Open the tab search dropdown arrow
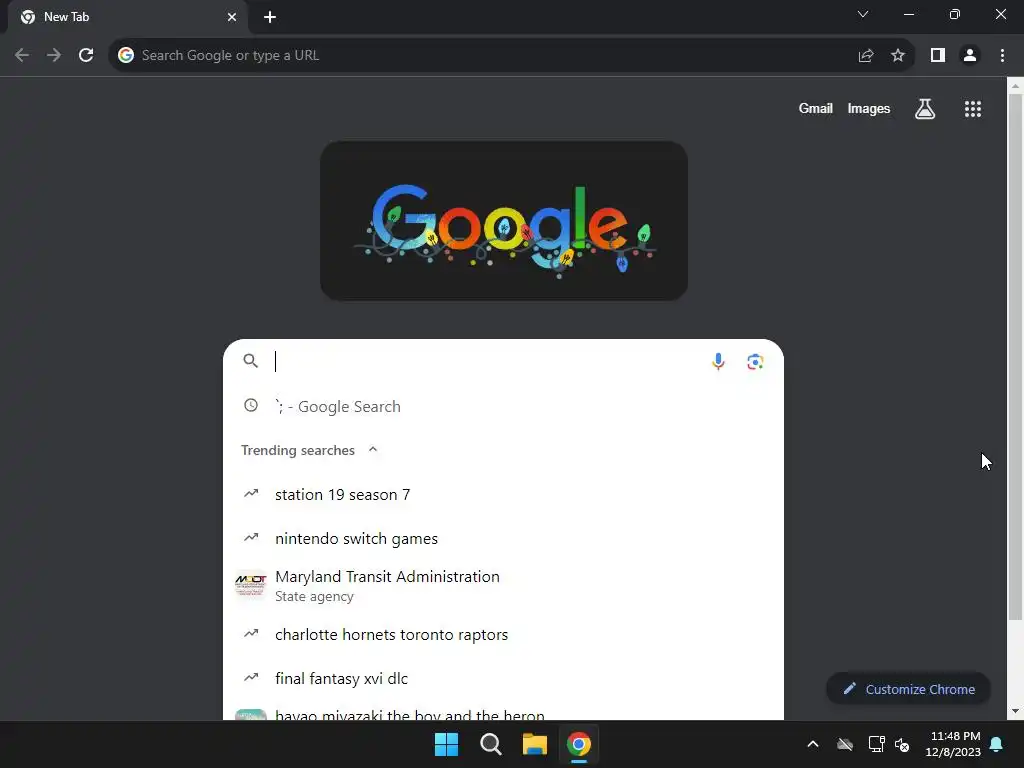This screenshot has height=768, width=1024. (863, 14)
